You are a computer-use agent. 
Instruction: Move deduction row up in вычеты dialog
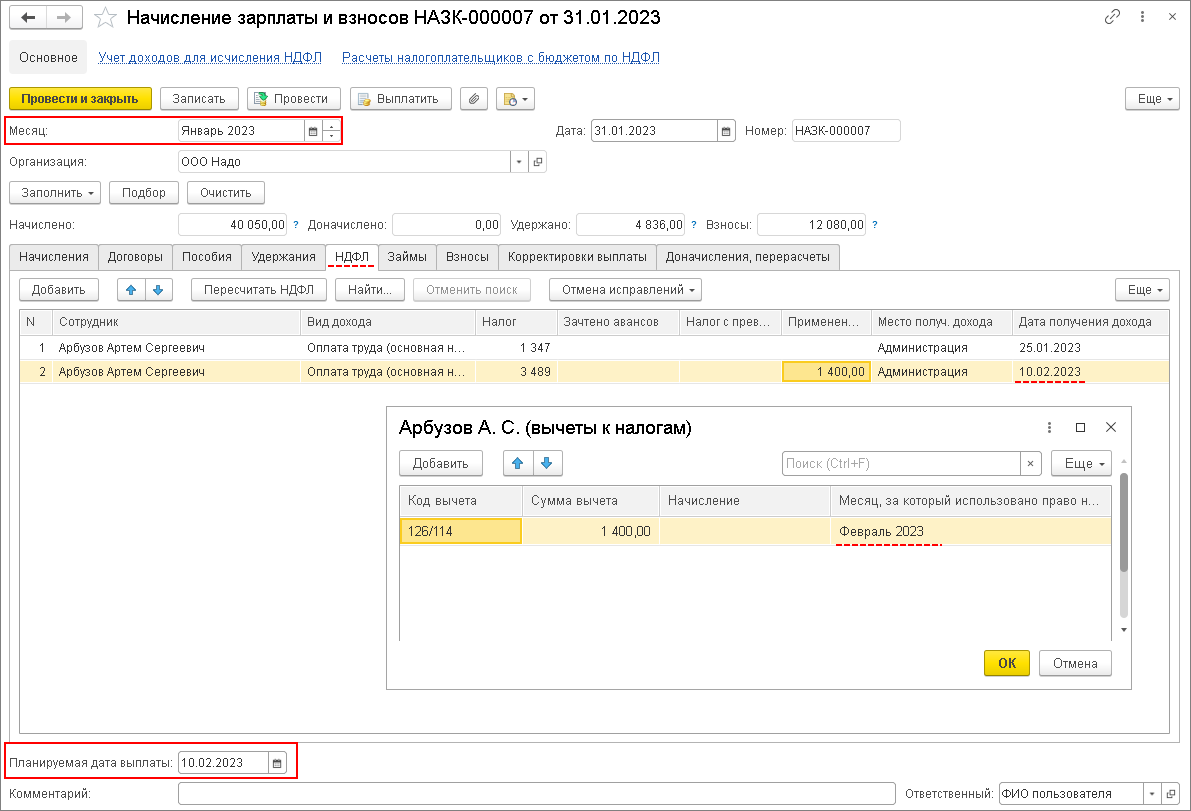click(517, 463)
